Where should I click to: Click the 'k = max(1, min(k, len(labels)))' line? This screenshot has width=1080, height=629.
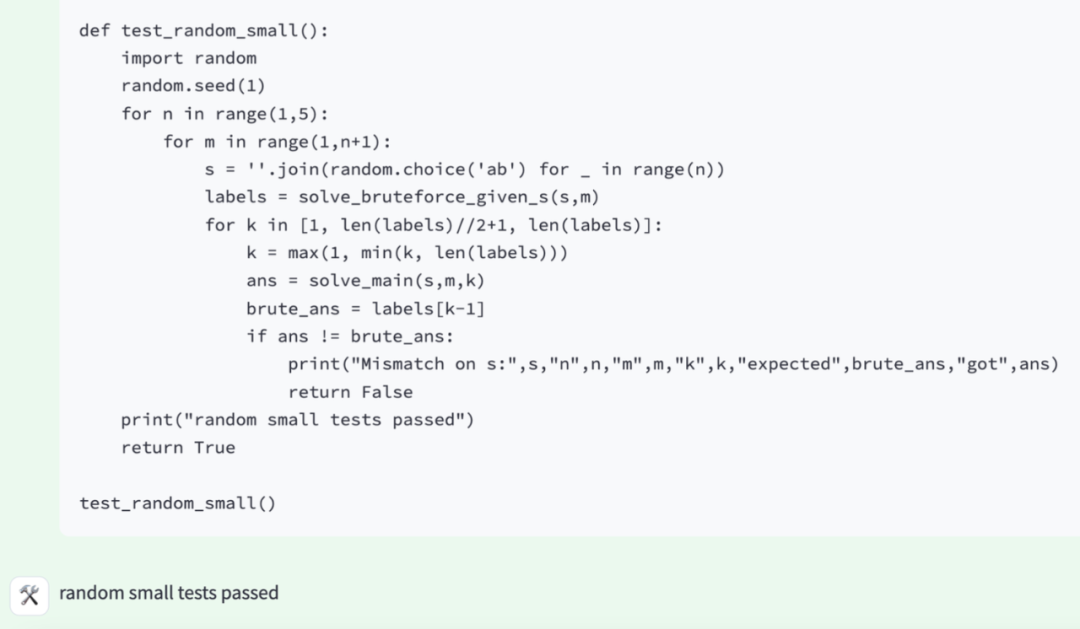click(407, 253)
